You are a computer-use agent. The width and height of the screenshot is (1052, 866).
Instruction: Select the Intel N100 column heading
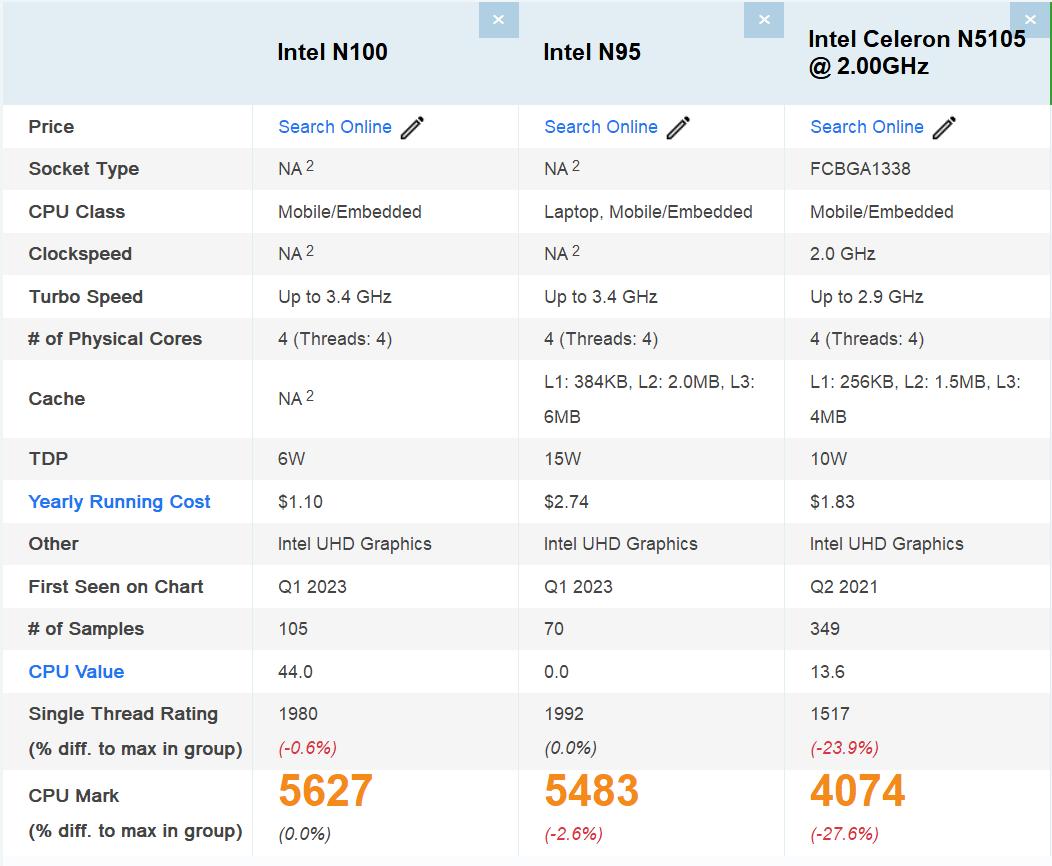pos(330,51)
